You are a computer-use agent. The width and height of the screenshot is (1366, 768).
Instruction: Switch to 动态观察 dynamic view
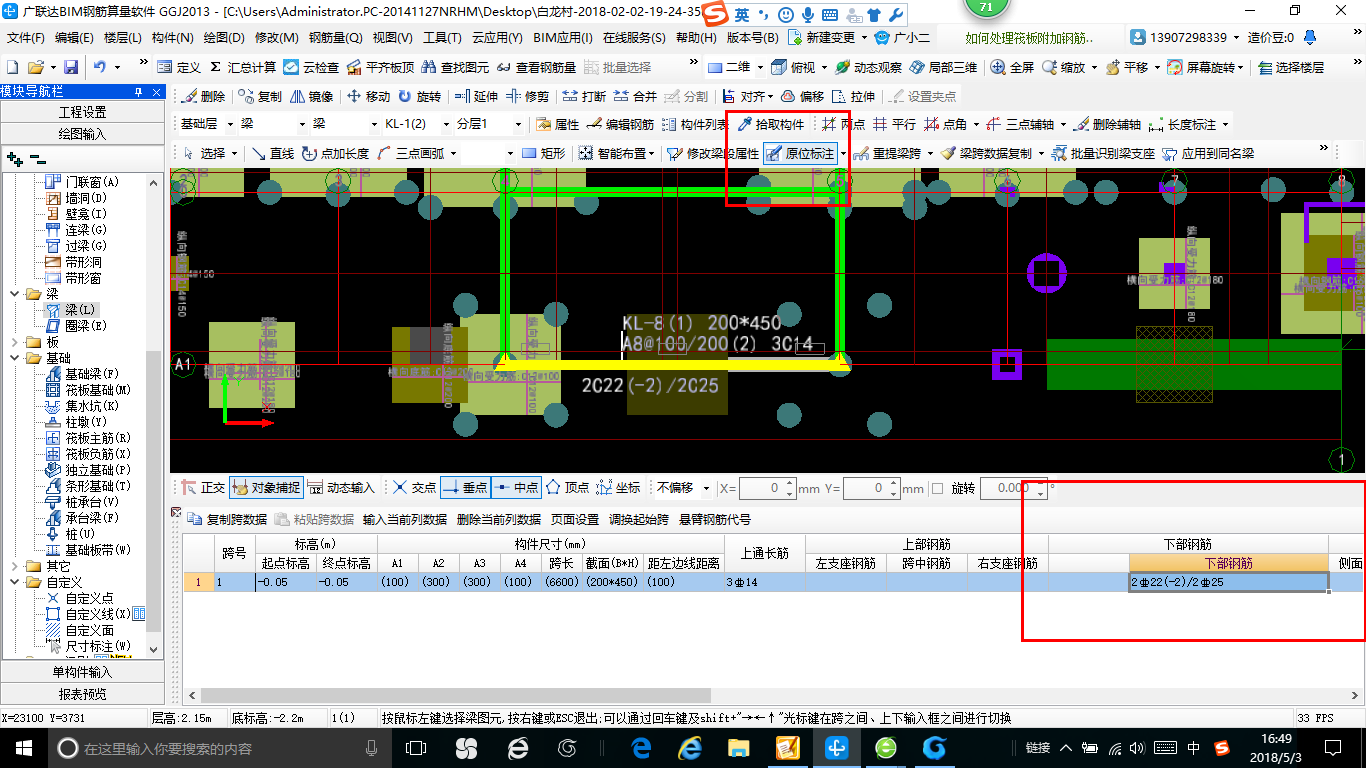click(x=868, y=67)
